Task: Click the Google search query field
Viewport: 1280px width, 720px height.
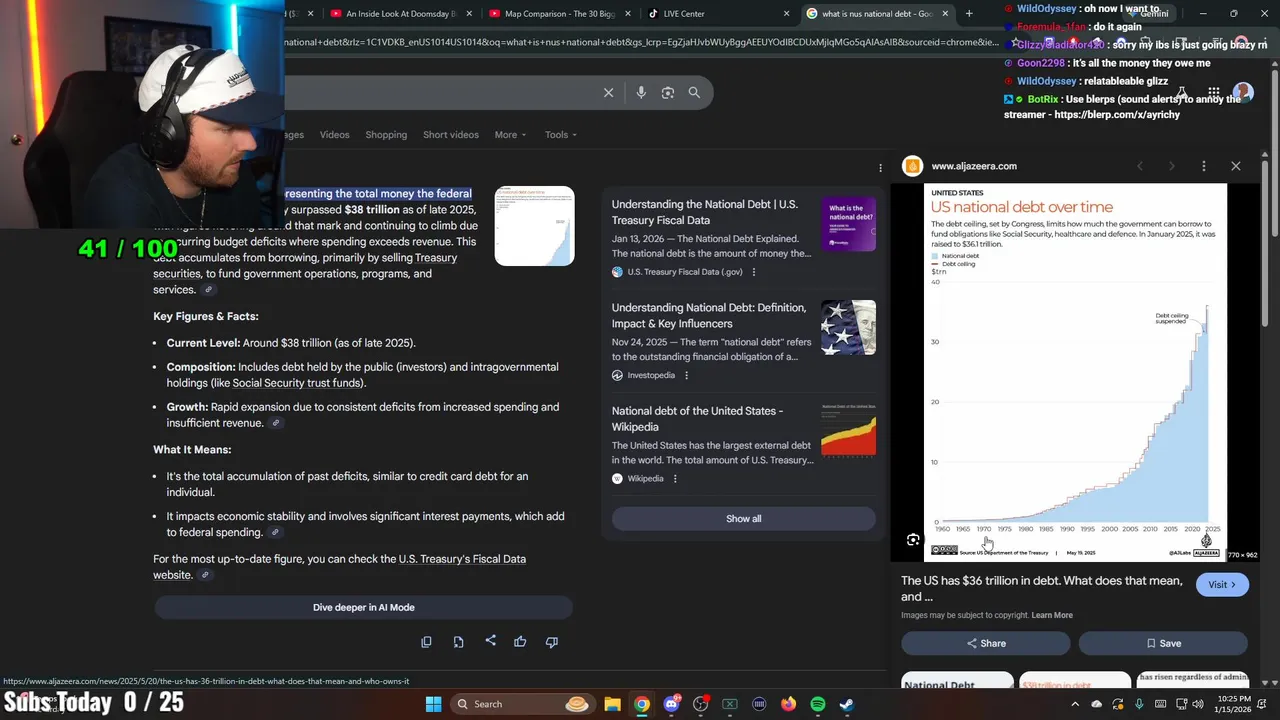Action: 440,92
